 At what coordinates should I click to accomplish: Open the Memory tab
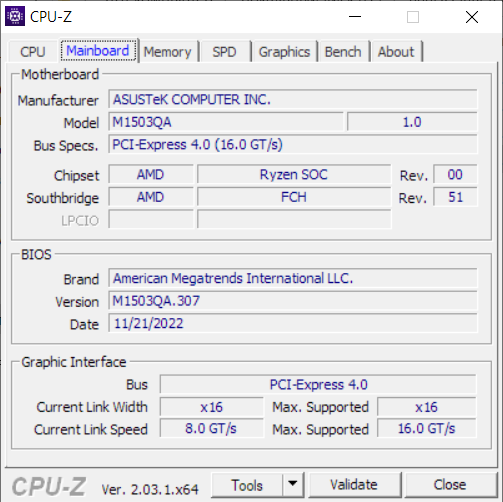[168, 52]
